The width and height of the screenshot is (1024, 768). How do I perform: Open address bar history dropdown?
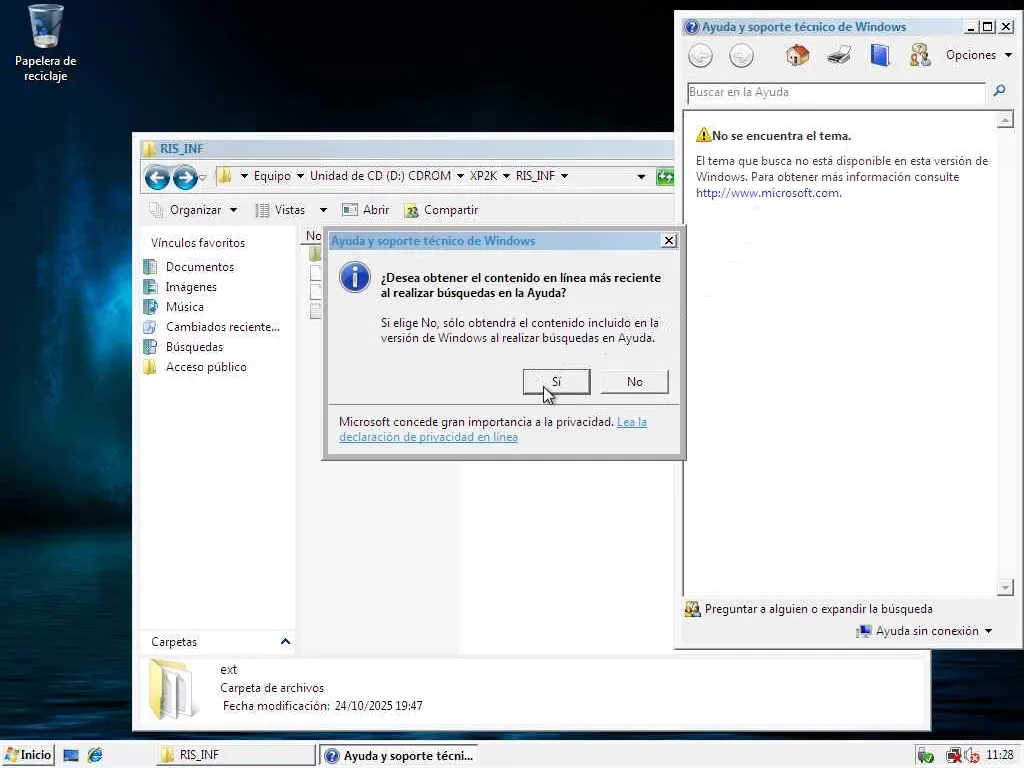coord(641,177)
